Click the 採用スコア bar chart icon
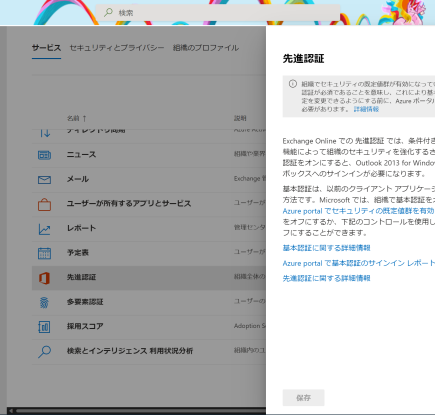 pos(44,327)
